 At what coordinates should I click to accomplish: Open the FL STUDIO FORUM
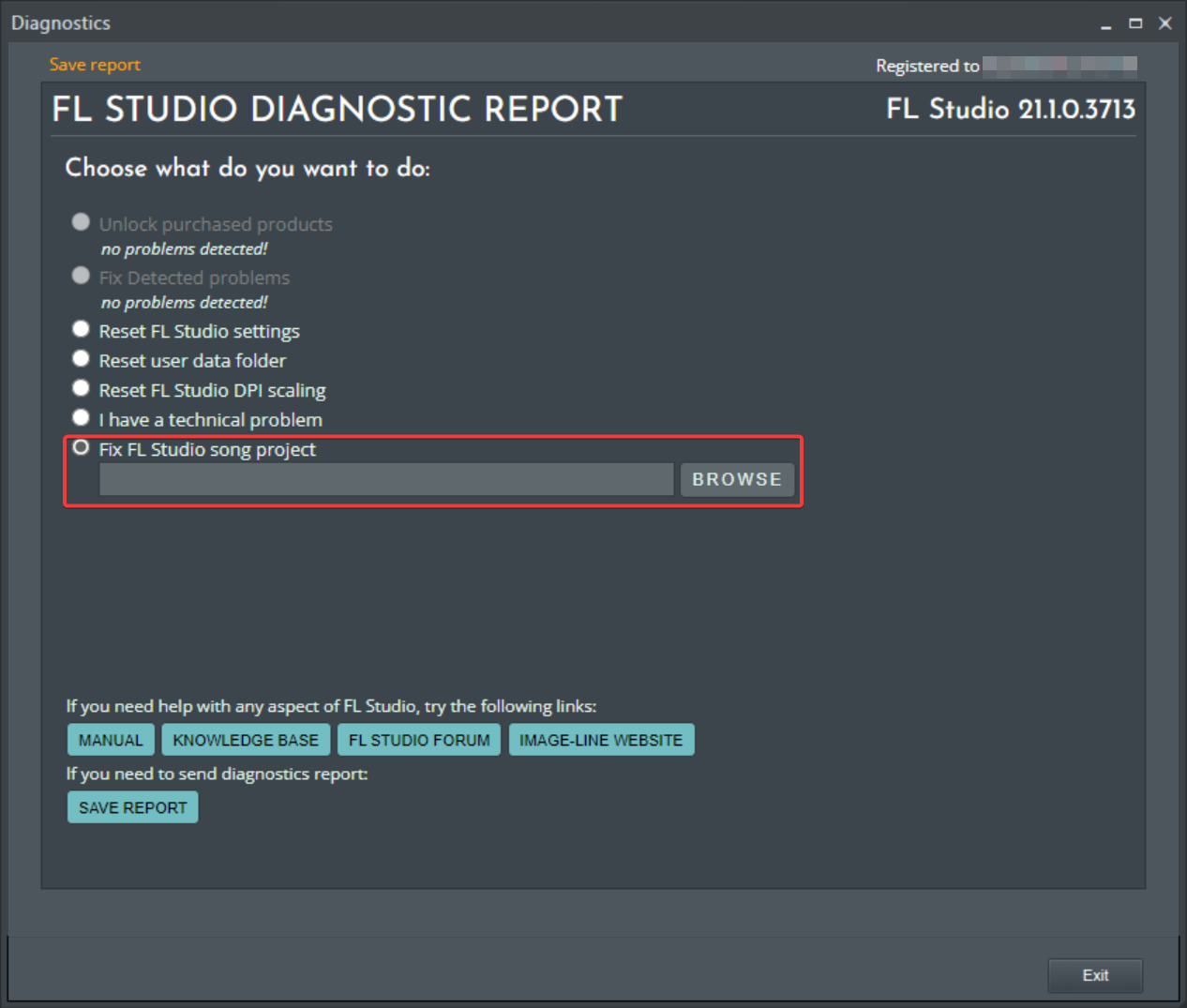pos(419,739)
